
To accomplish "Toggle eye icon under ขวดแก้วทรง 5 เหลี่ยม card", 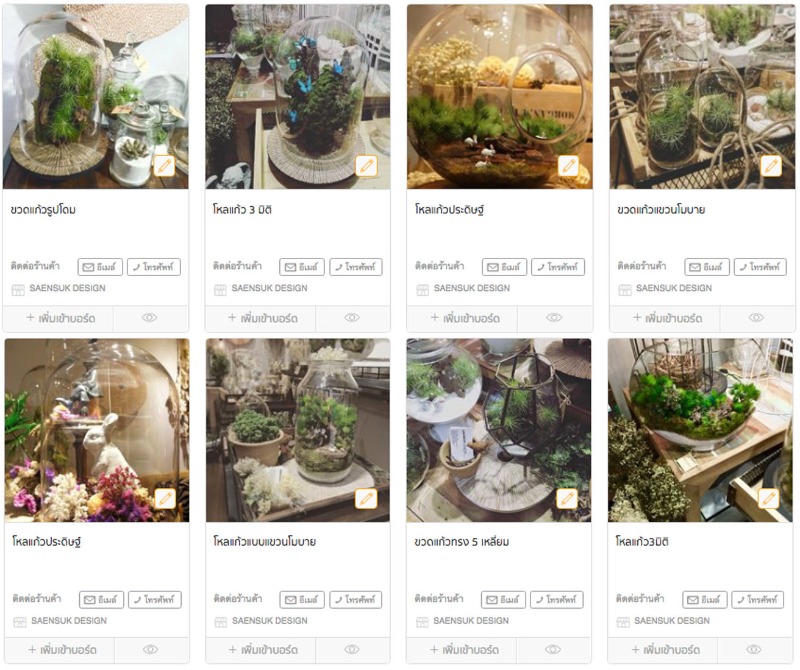I will [x=553, y=650].
